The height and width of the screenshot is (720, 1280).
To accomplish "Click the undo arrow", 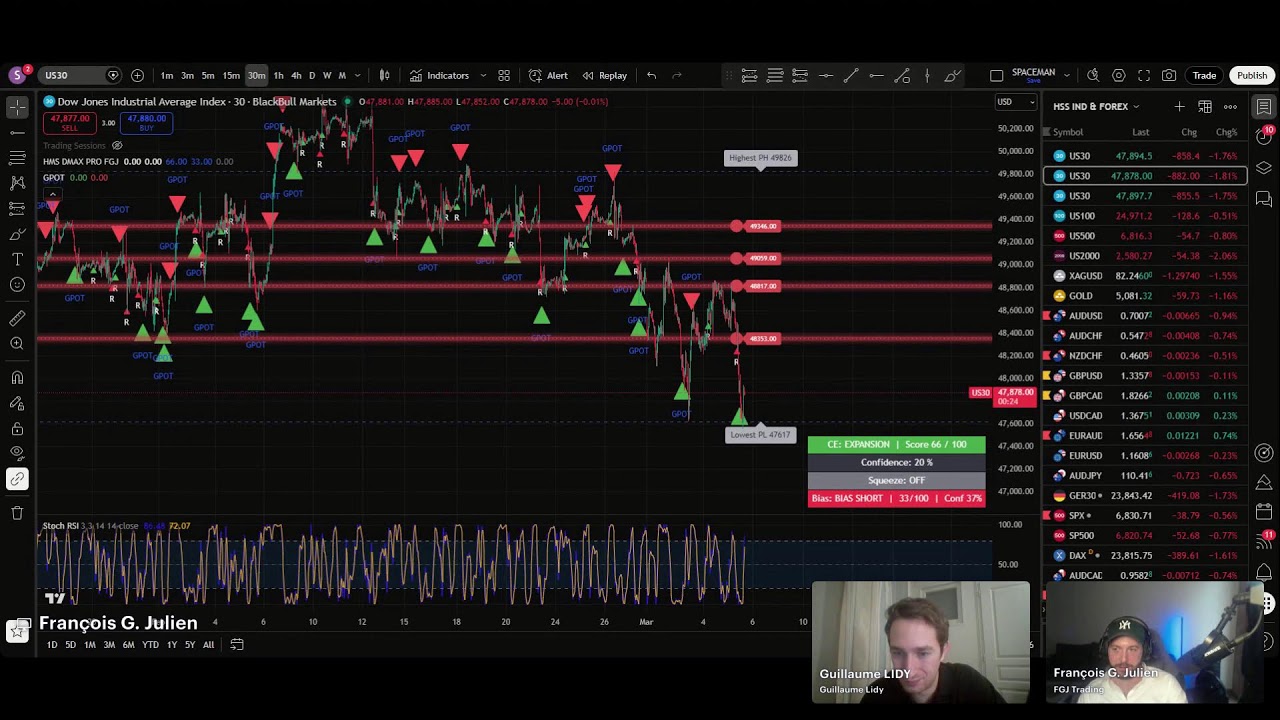I will [x=651, y=75].
